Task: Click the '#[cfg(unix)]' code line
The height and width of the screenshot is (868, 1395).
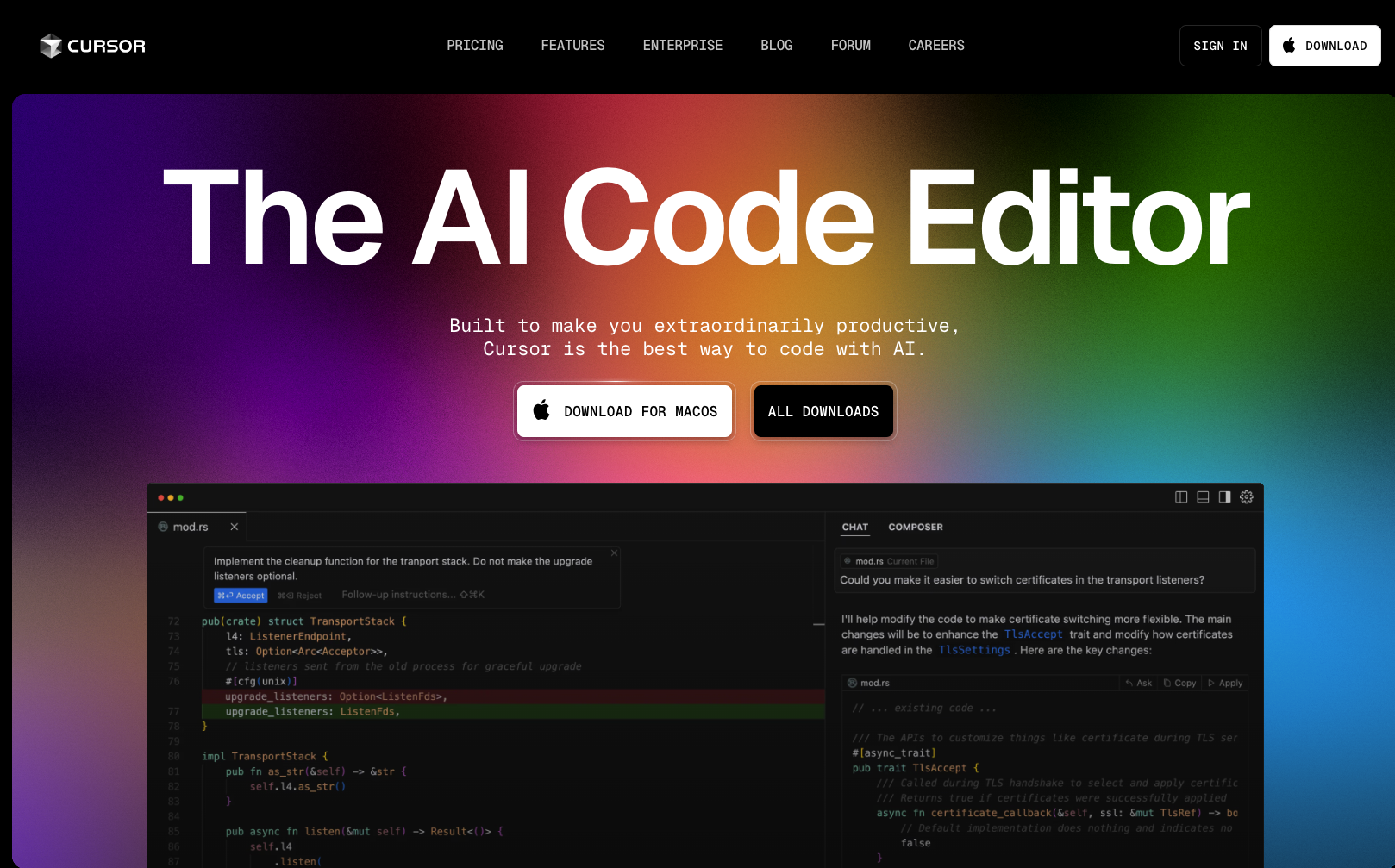Action: (261, 682)
